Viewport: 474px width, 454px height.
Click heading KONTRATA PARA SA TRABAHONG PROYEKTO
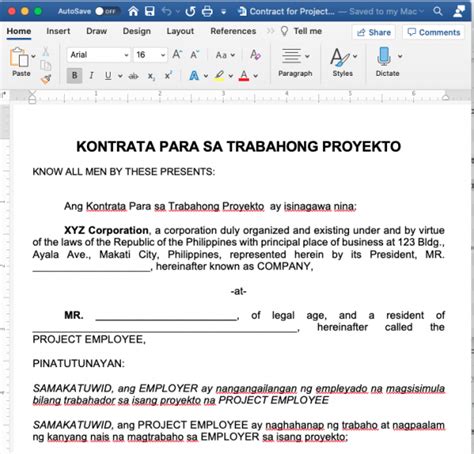pyautogui.click(x=239, y=147)
